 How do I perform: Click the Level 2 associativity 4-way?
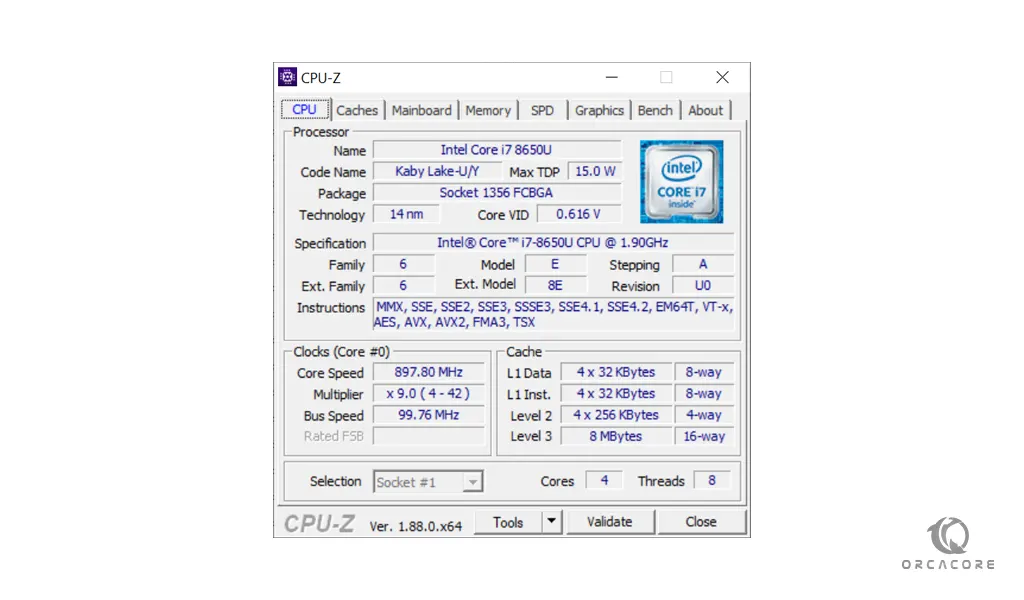[x=703, y=415]
